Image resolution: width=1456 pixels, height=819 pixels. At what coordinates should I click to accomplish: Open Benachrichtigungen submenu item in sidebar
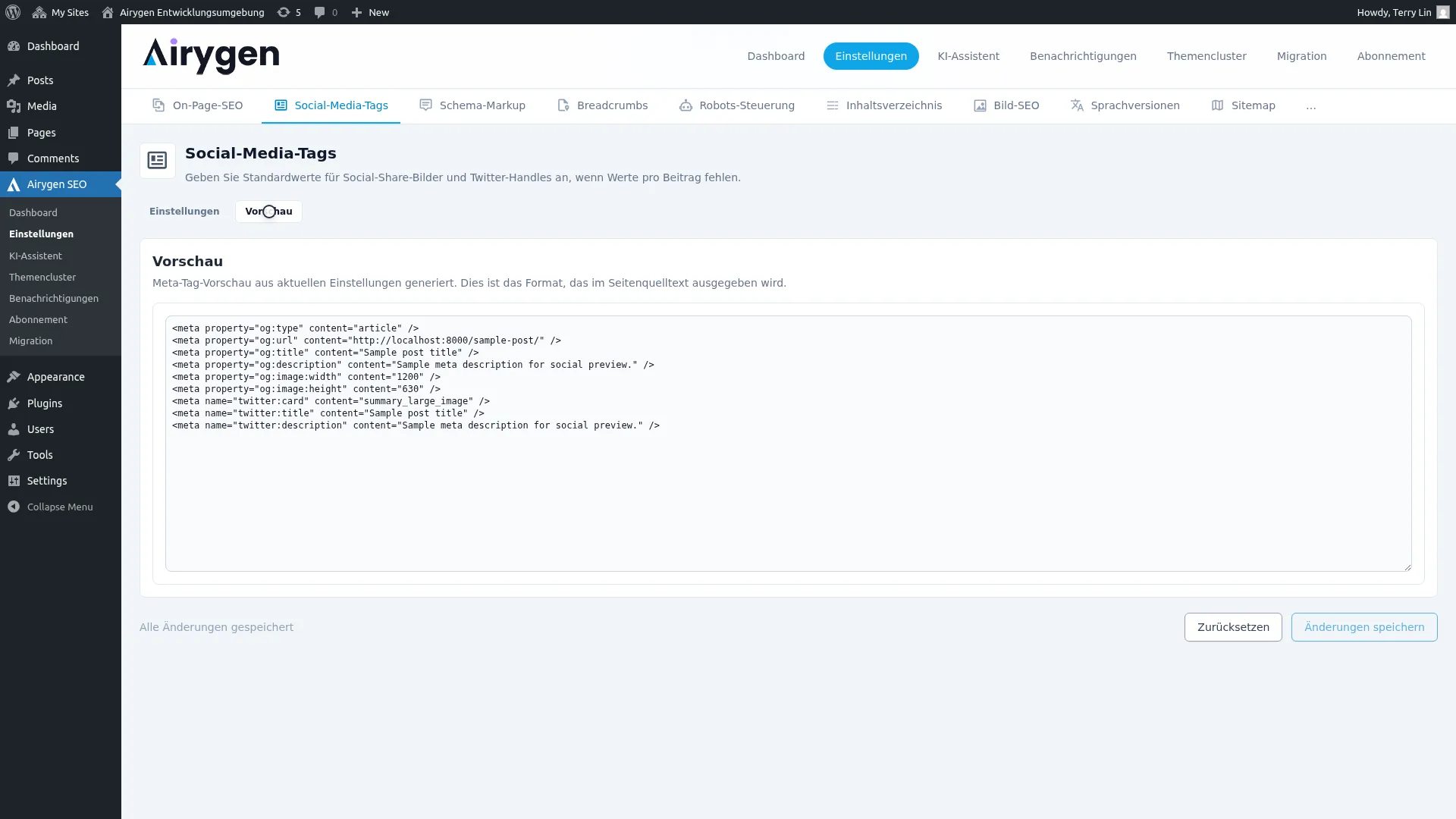pos(54,299)
